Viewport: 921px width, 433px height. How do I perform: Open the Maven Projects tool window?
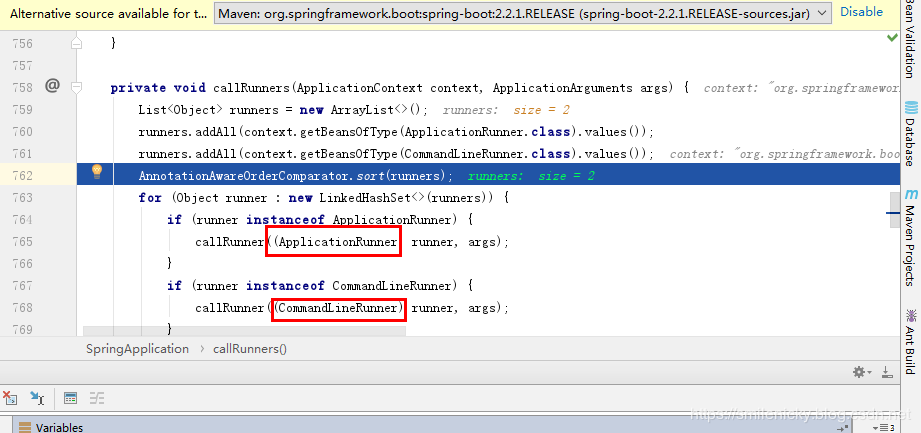tap(910, 237)
